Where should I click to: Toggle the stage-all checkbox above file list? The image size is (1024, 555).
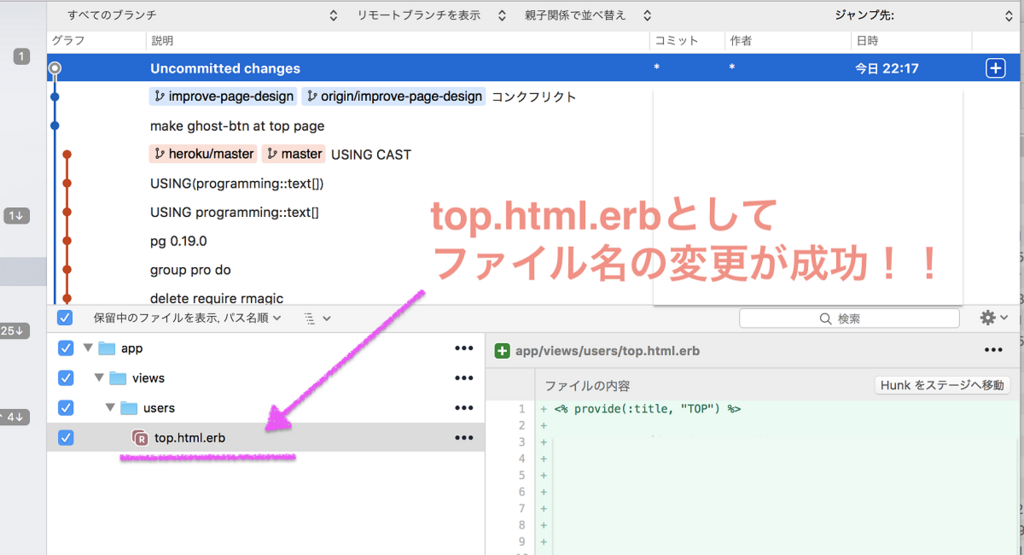[x=65, y=318]
